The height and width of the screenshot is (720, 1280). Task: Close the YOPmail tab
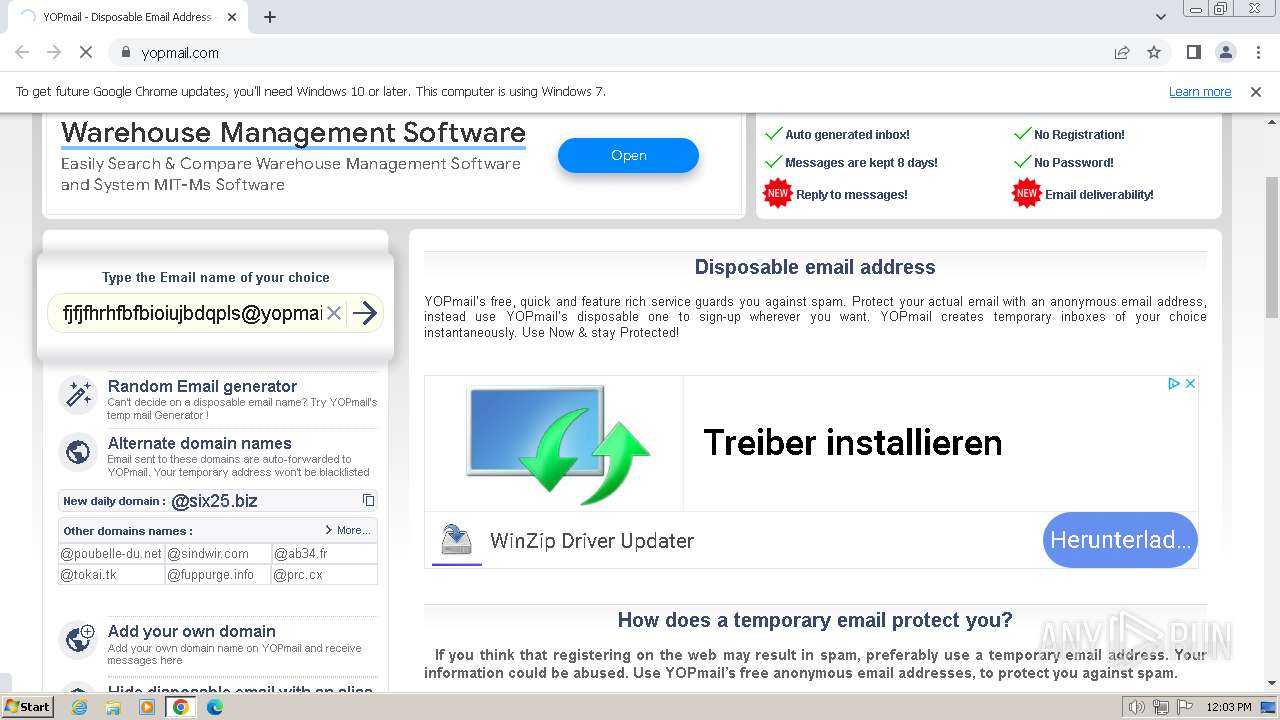point(232,17)
